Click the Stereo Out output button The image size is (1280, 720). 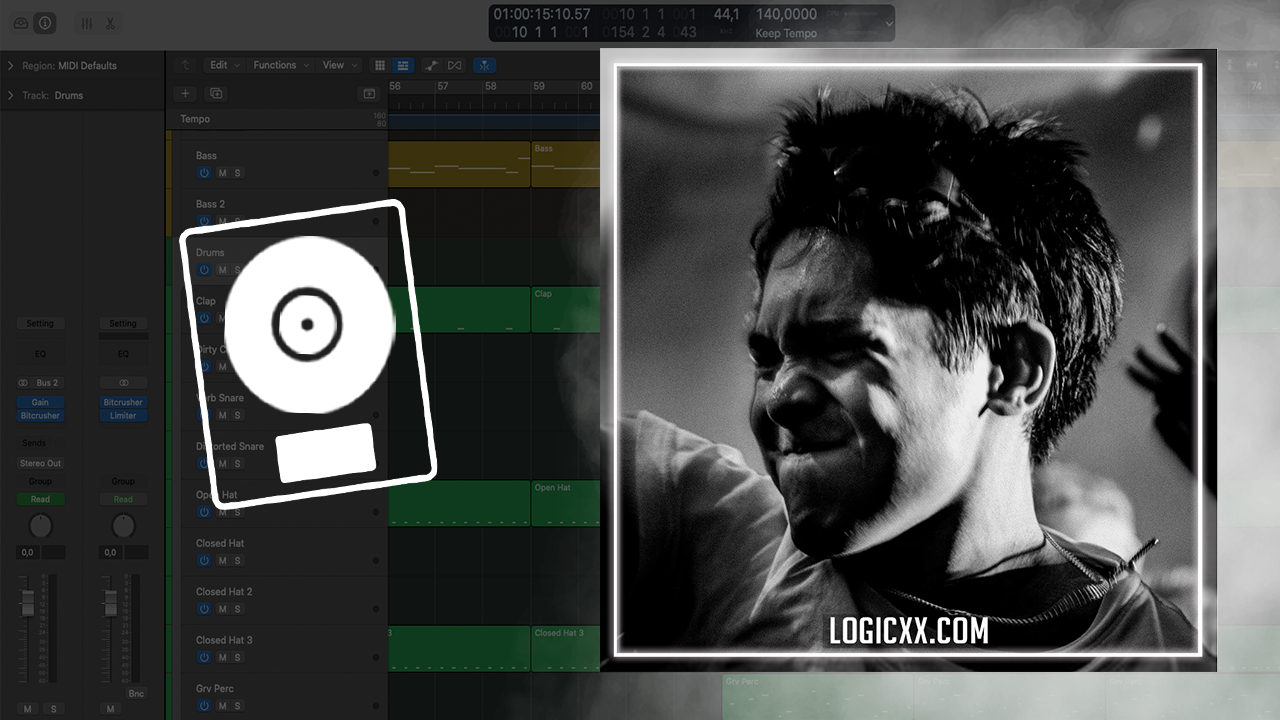(40, 463)
